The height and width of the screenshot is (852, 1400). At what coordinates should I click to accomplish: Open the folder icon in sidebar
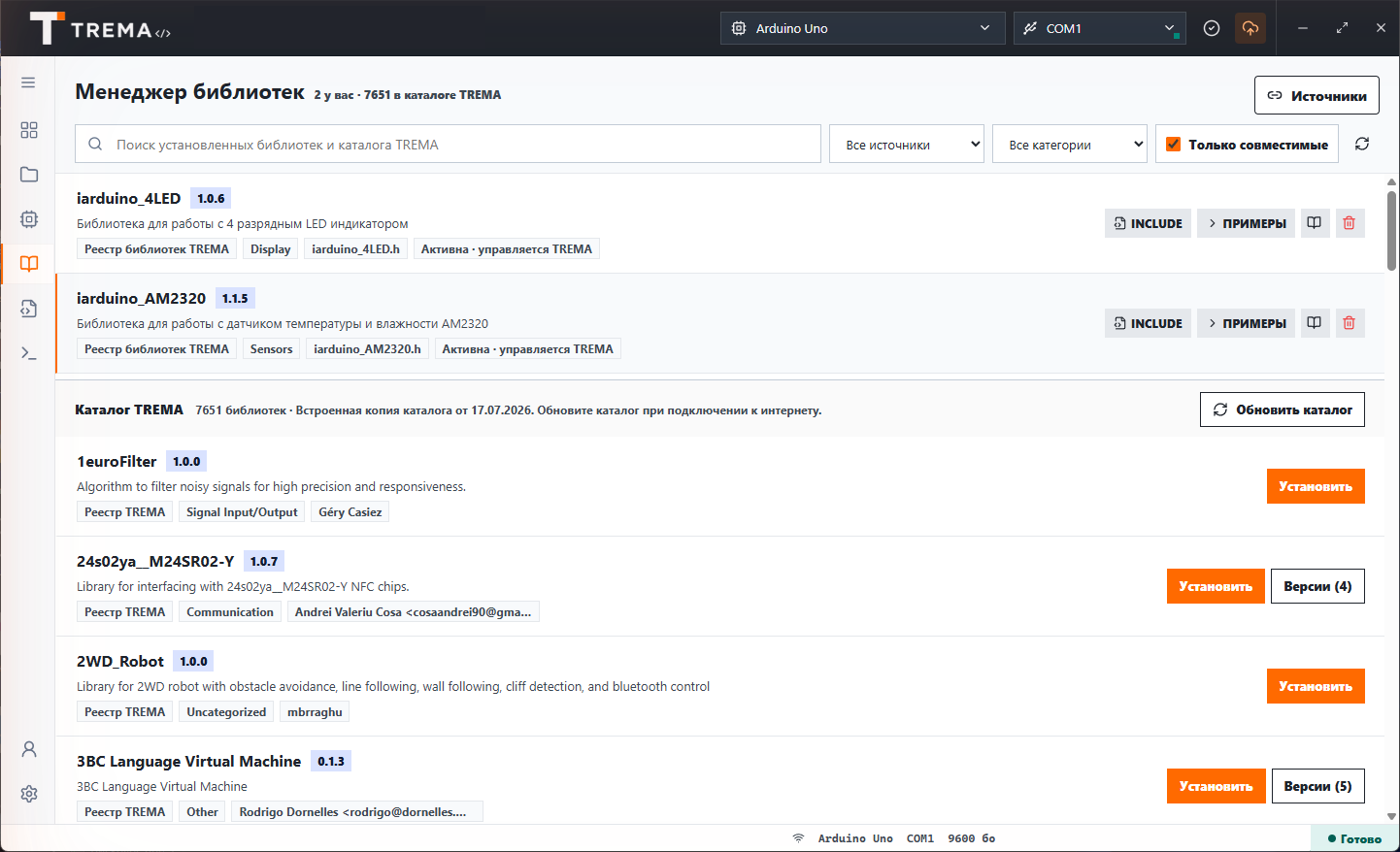coord(29,175)
